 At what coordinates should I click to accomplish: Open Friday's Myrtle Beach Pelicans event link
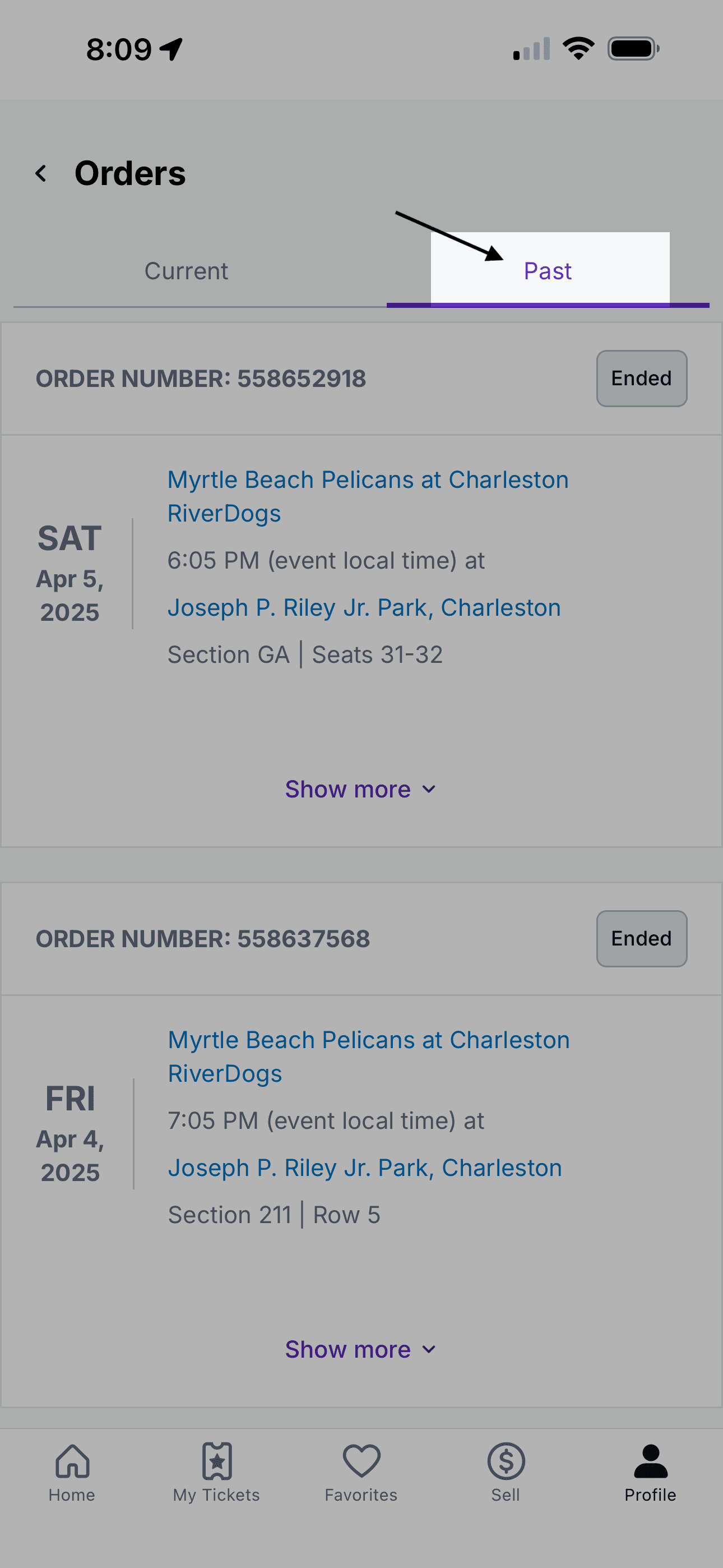[369, 1056]
